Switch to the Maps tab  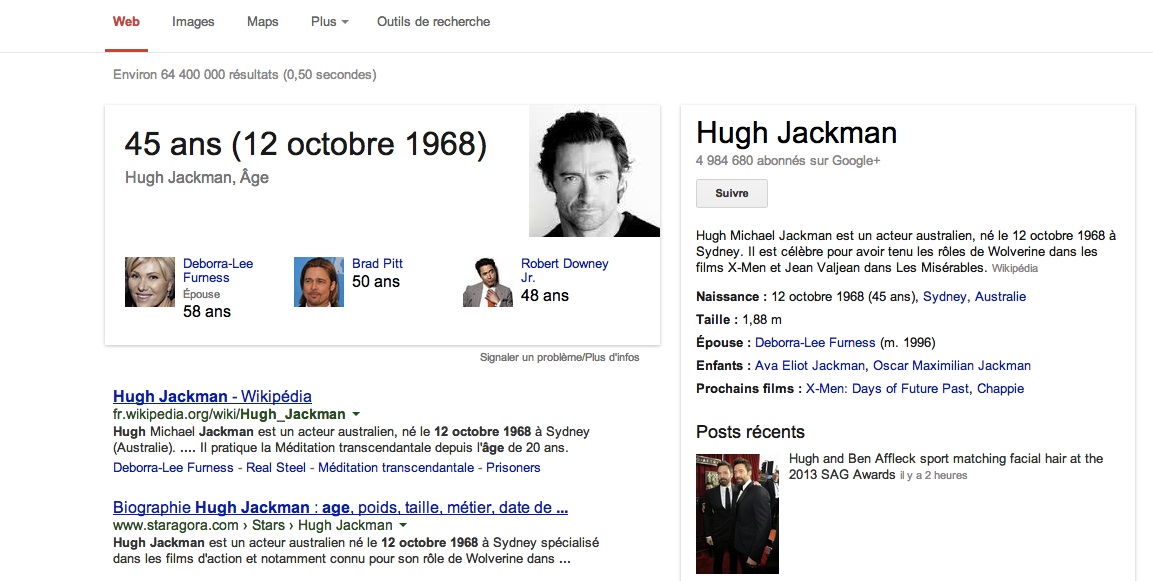click(x=263, y=21)
